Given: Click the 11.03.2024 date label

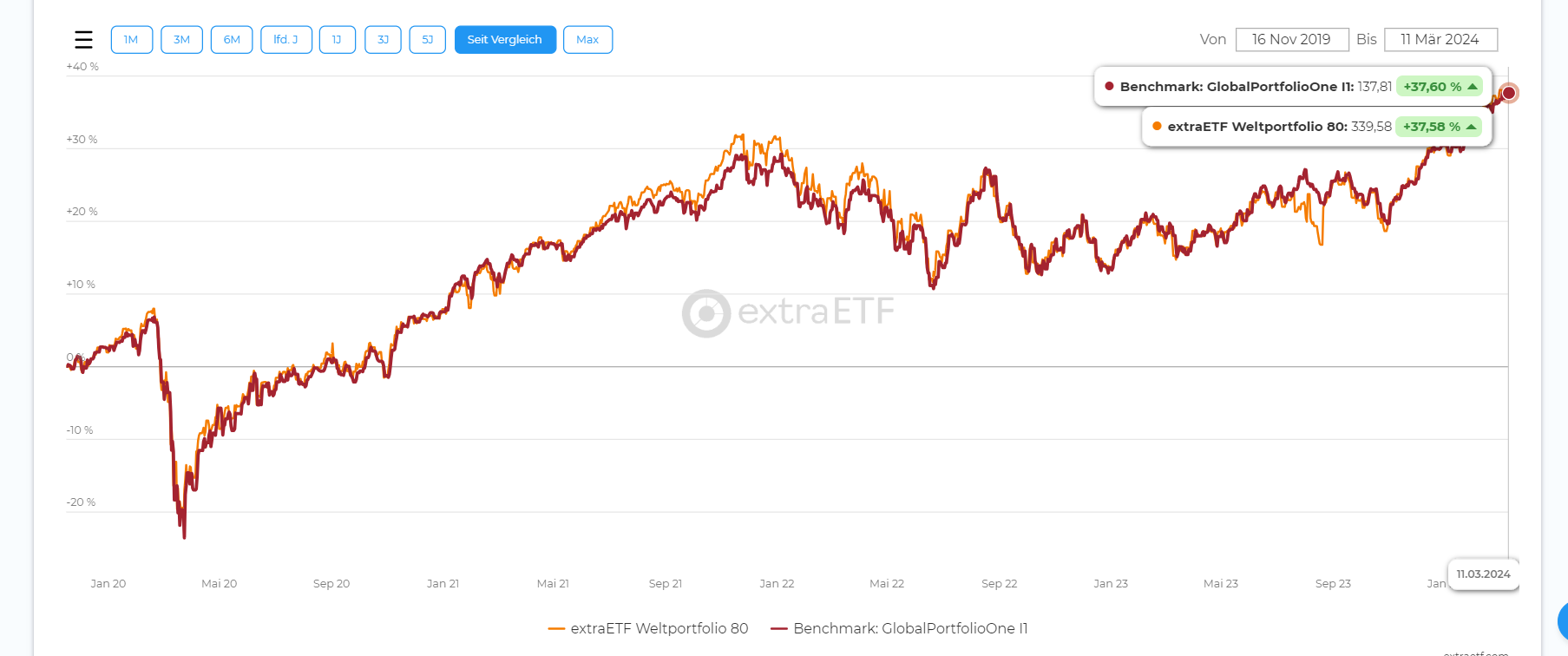Looking at the screenshot, I should (x=1483, y=574).
